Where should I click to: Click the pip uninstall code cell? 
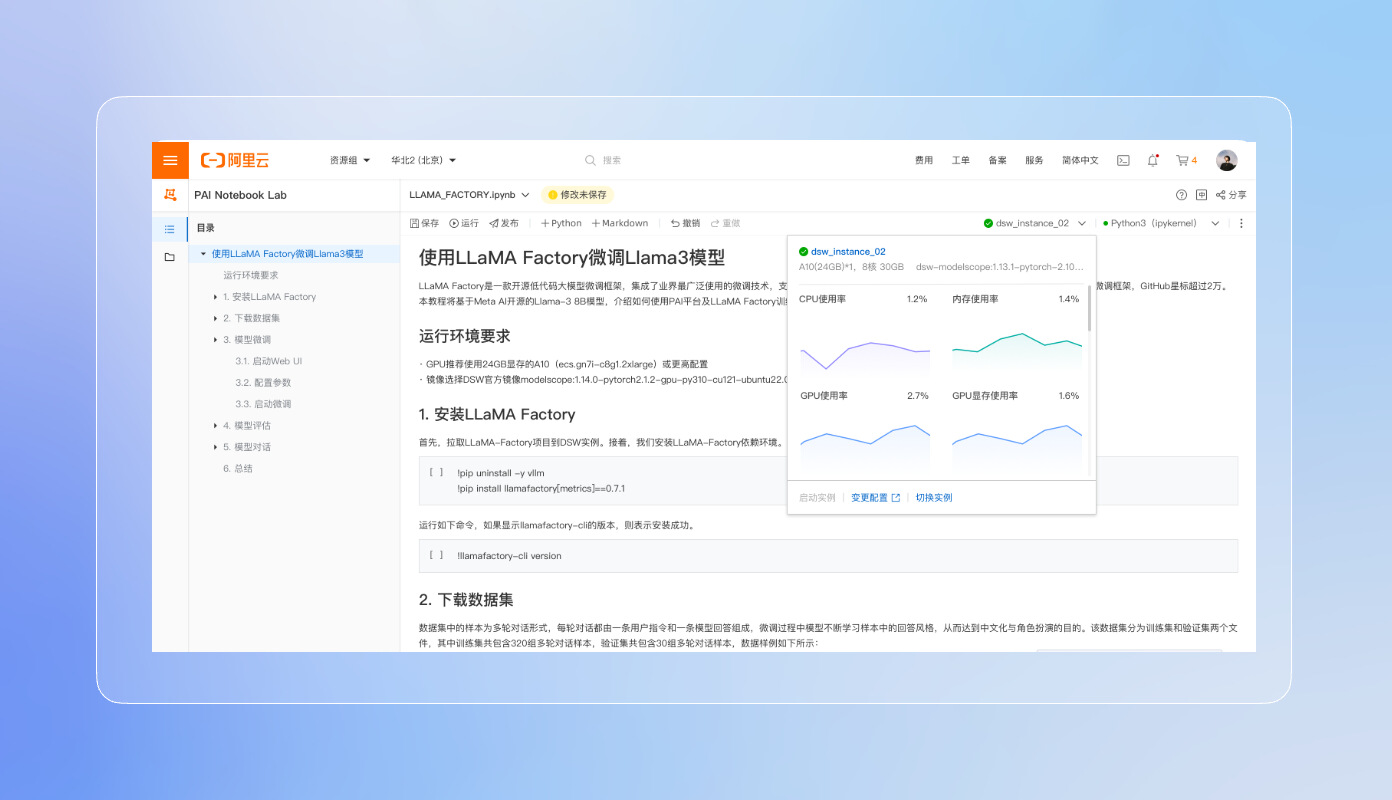pos(828,481)
